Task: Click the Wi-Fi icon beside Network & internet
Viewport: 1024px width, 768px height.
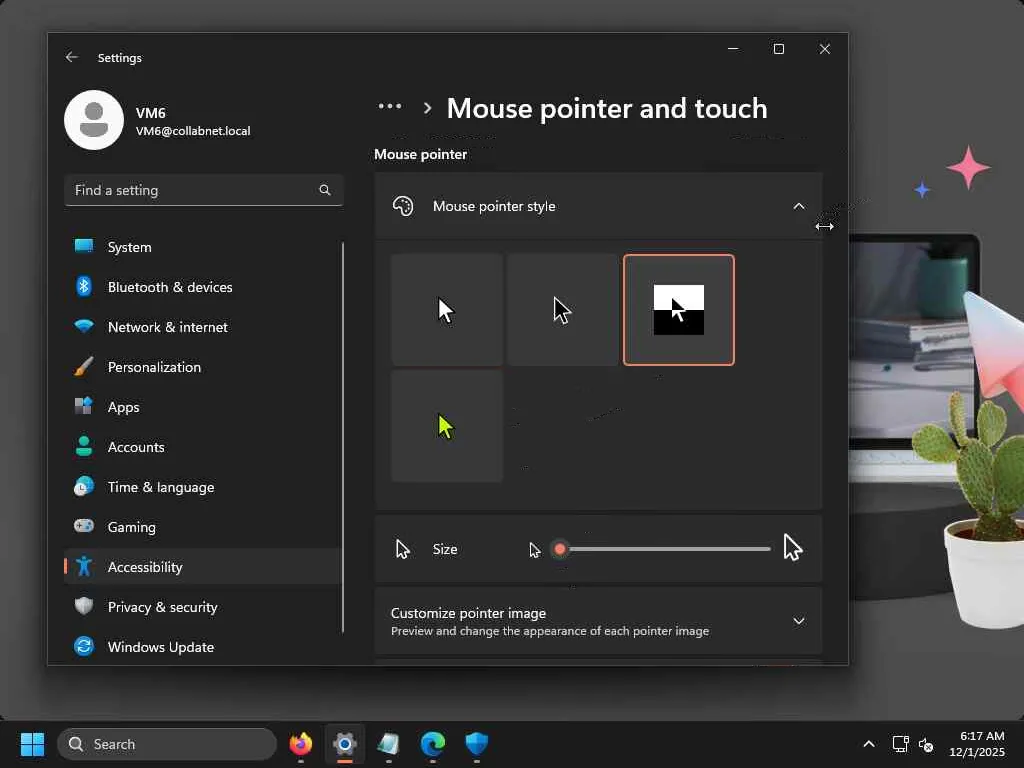Action: pyautogui.click(x=84, y=326)
